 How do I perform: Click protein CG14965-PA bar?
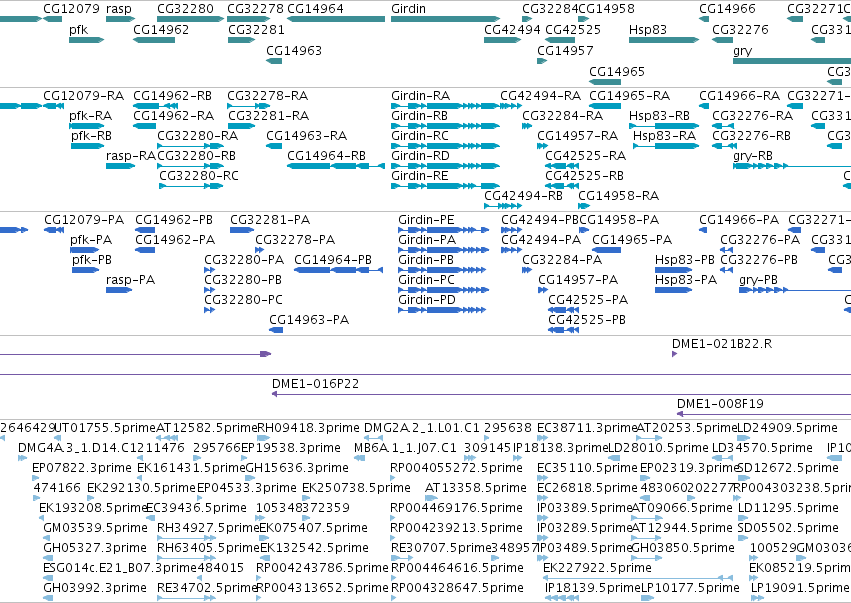point(606,250)
